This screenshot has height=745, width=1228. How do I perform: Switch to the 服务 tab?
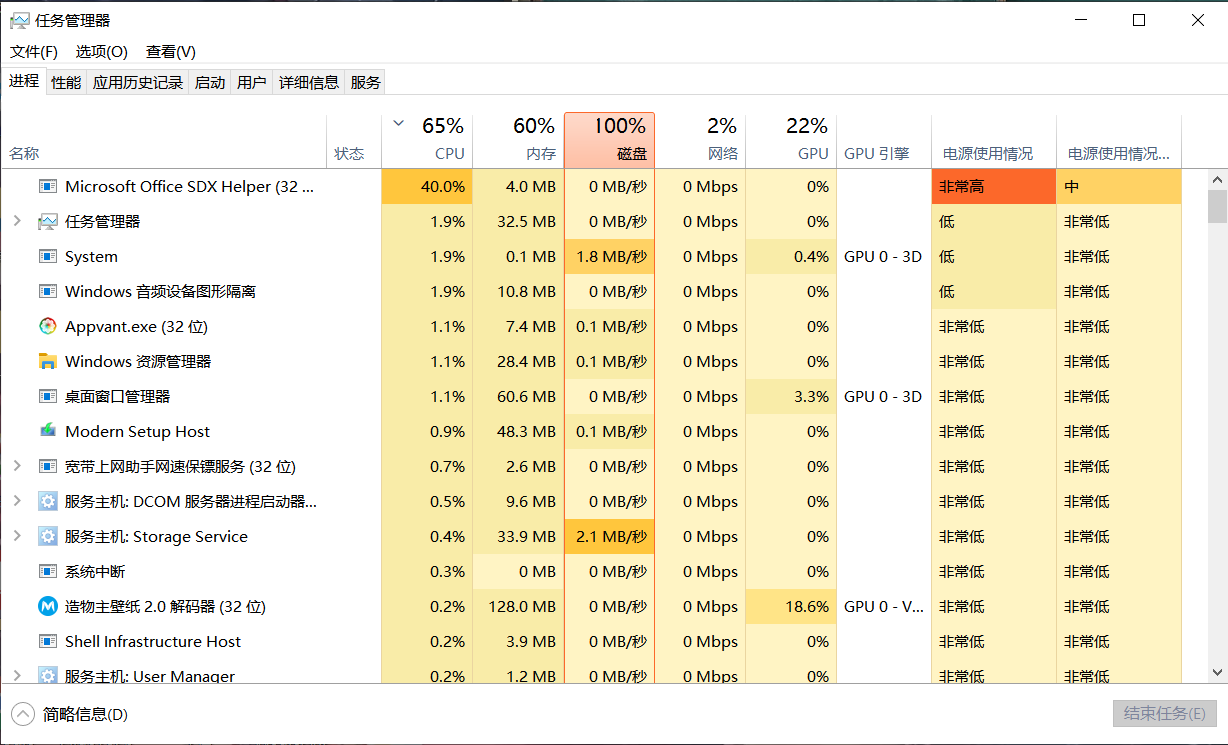(x=366, y=83)
